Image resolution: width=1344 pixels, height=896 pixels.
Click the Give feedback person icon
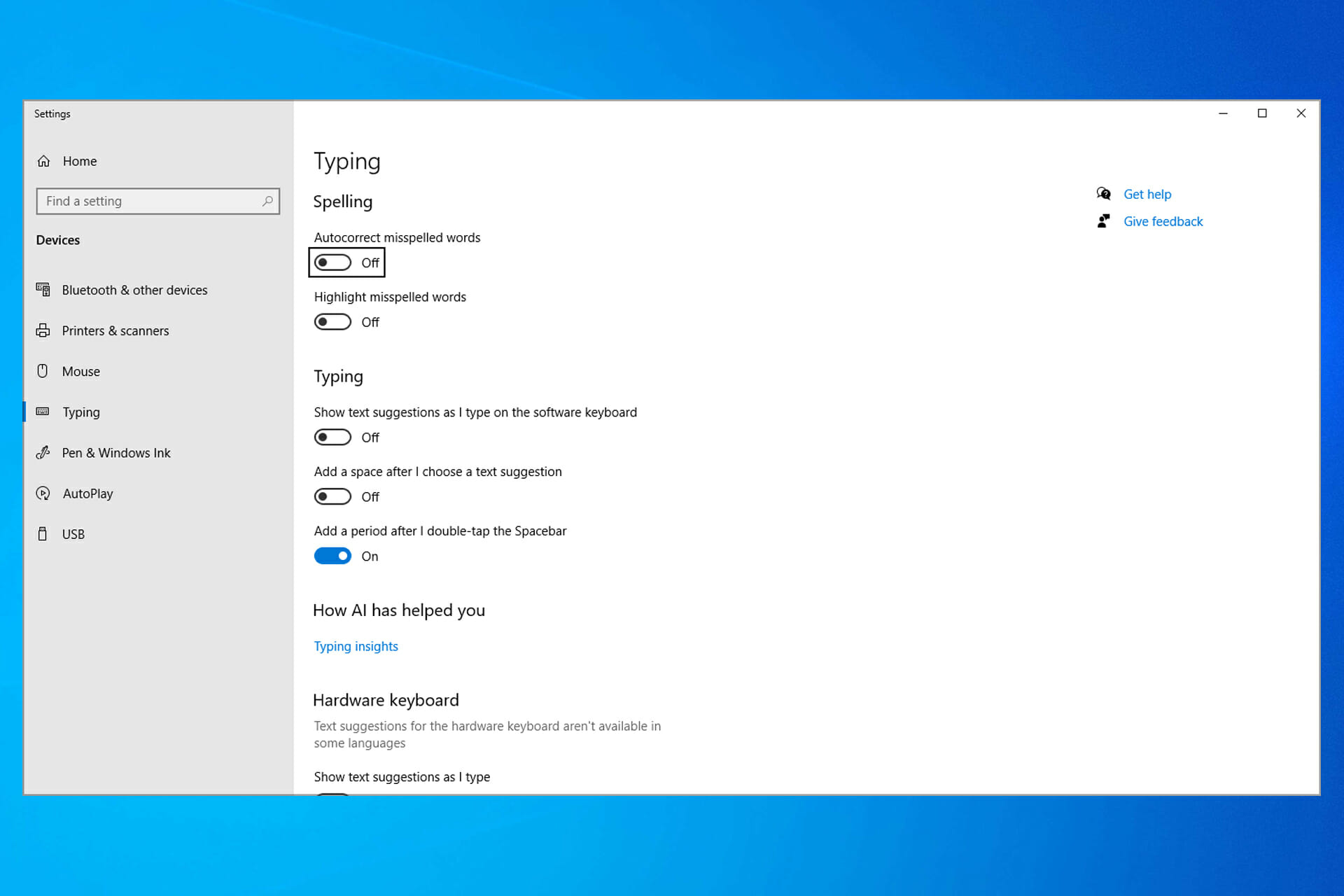coord(1104,221)
